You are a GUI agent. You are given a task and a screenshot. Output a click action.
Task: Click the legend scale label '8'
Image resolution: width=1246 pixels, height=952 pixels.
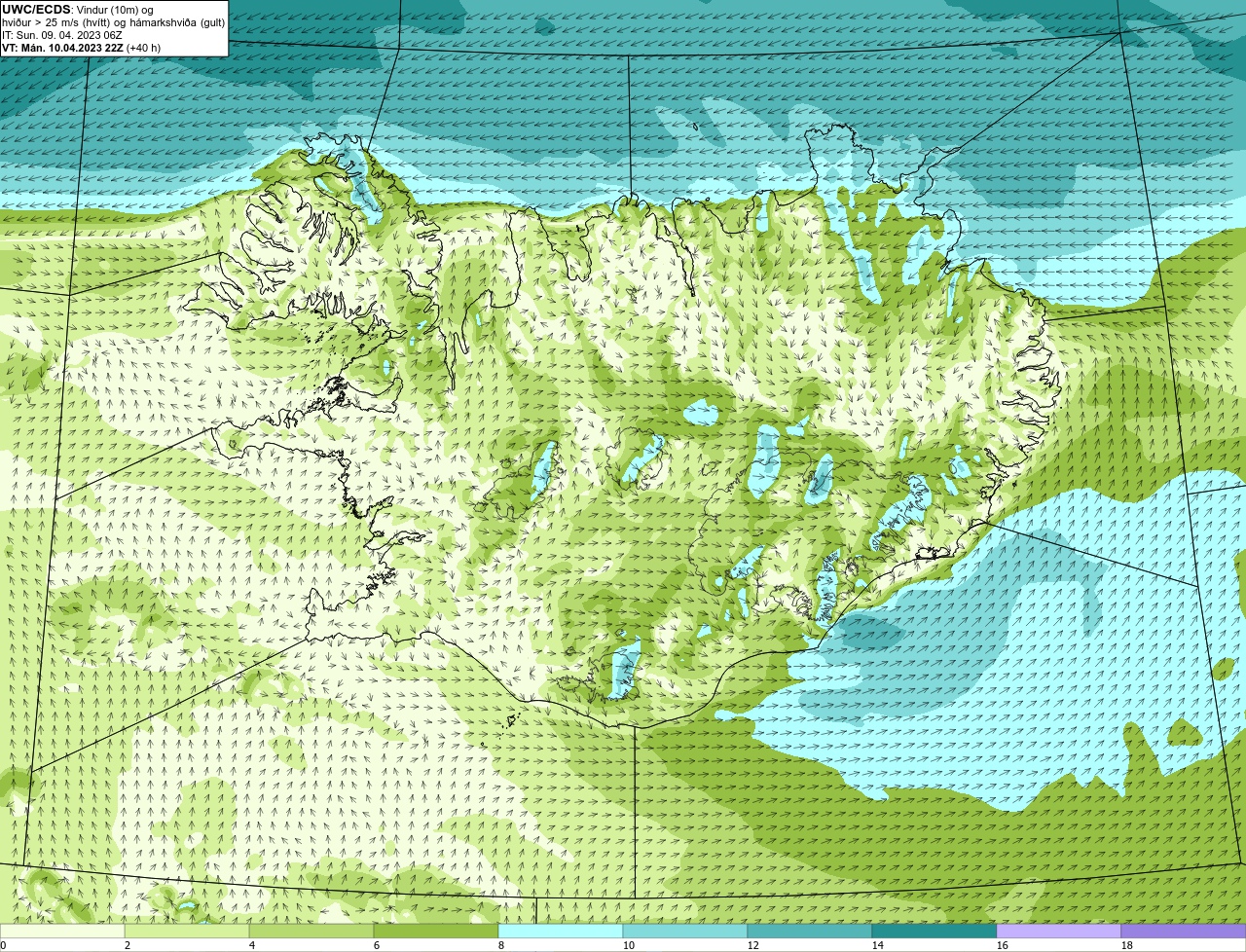(x=501, y=945)
